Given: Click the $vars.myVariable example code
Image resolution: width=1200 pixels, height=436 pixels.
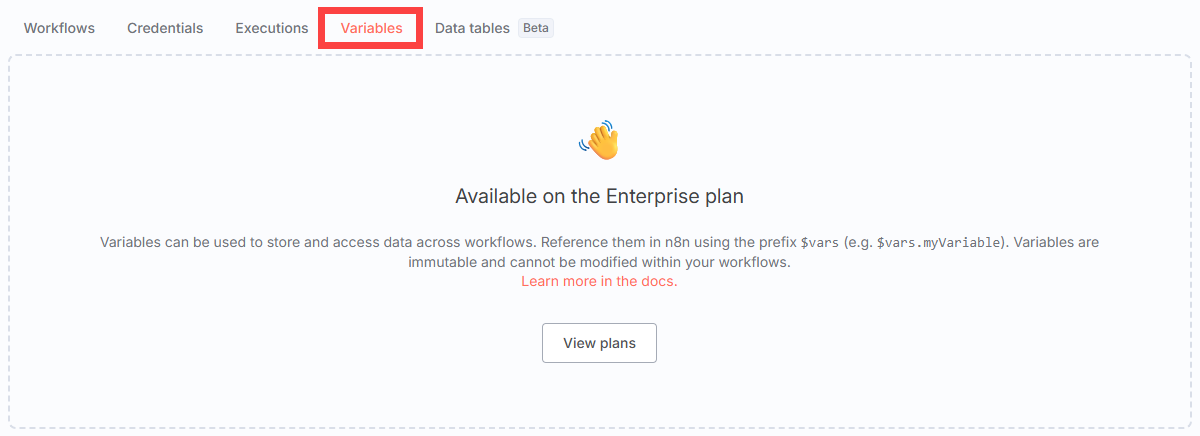Looking at the screenshot, I should (939, 243).
